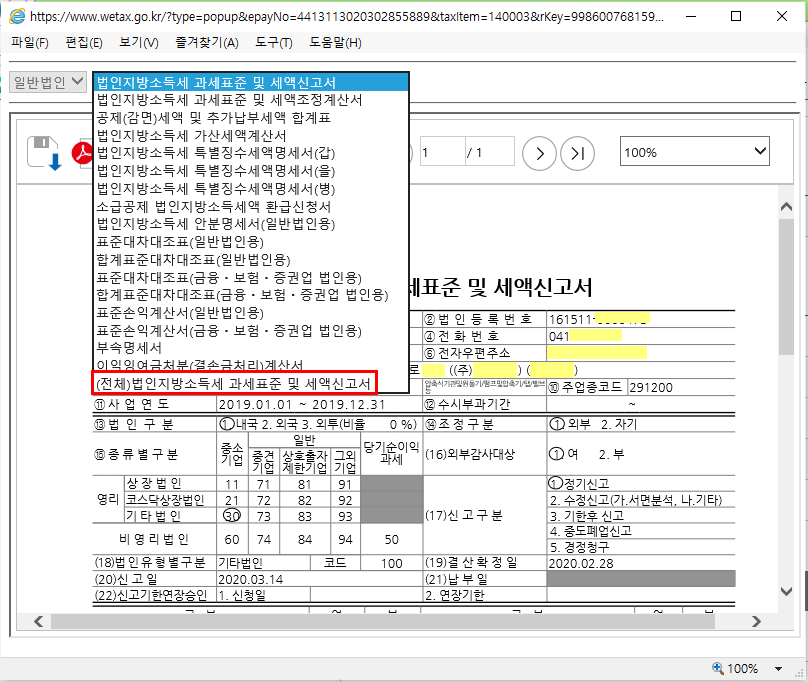Click the total pages indicator / 1
Image resolution: width=808 pixels, height=682 pixels.
(475, 153)
